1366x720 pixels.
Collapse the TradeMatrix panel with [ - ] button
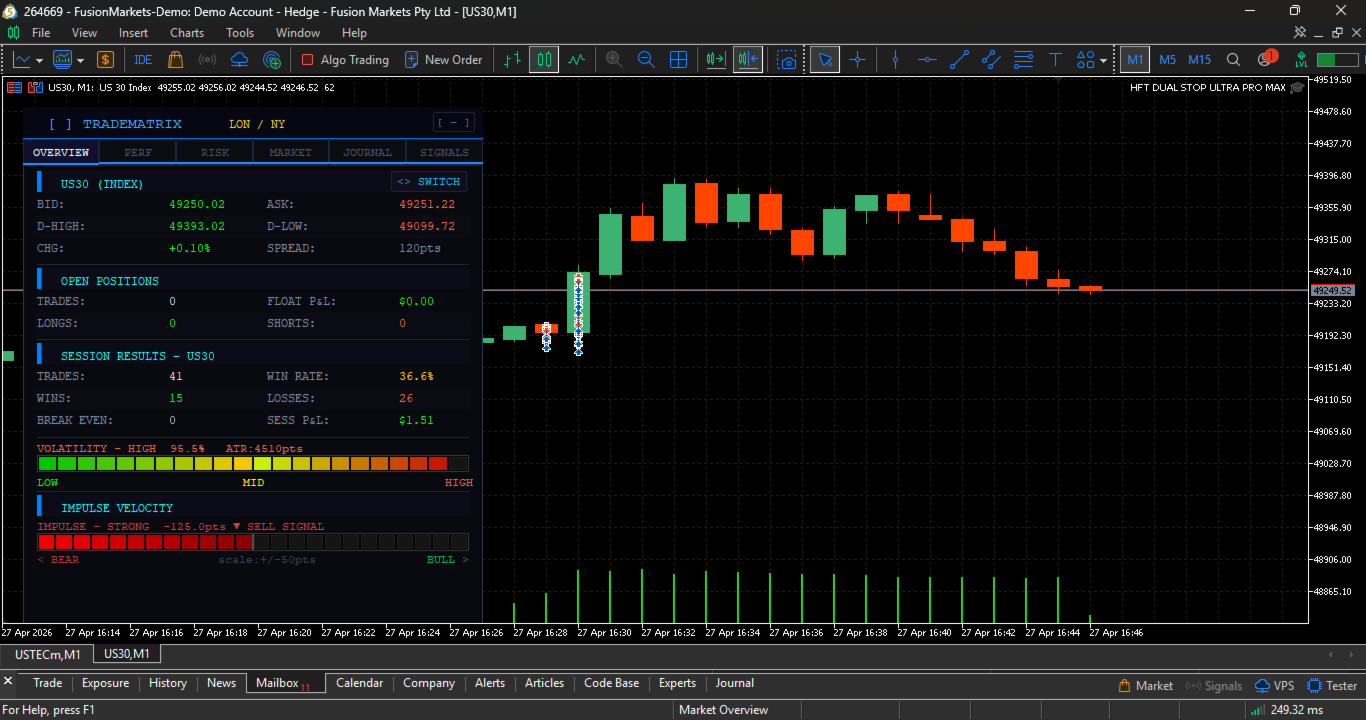[454, 123]
